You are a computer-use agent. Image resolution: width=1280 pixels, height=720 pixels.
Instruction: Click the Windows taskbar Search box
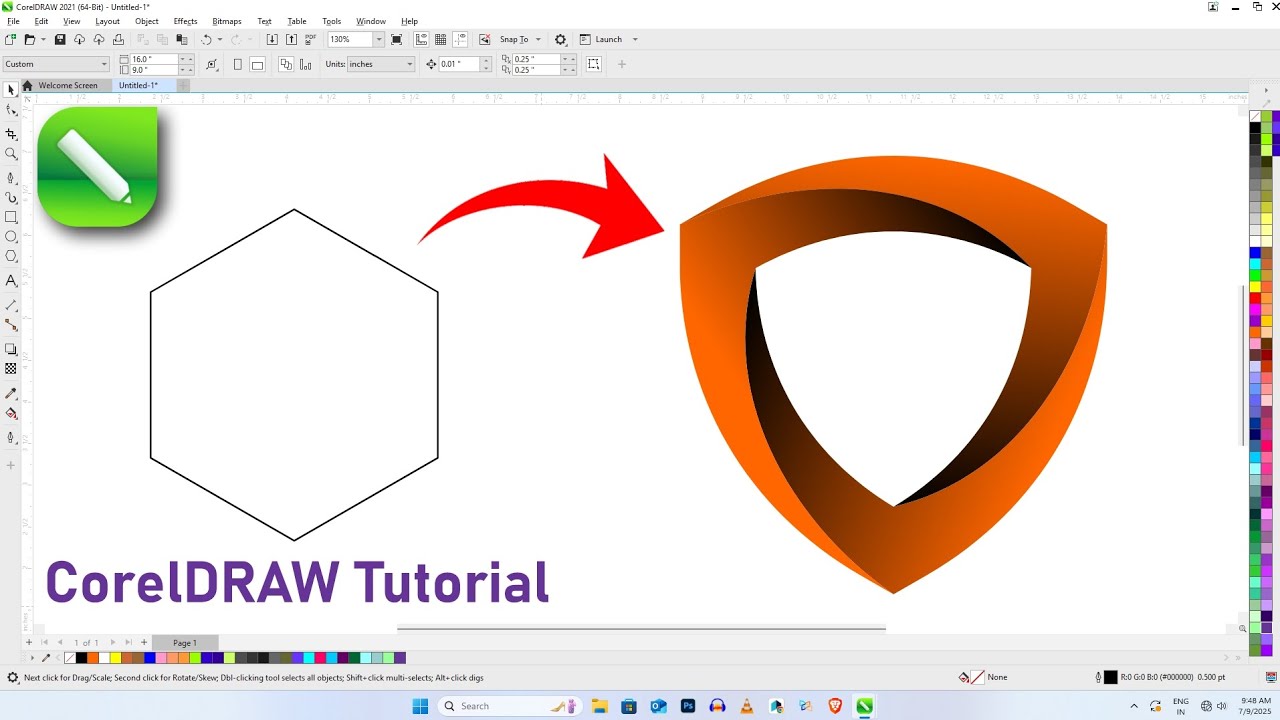click(511, 706)
